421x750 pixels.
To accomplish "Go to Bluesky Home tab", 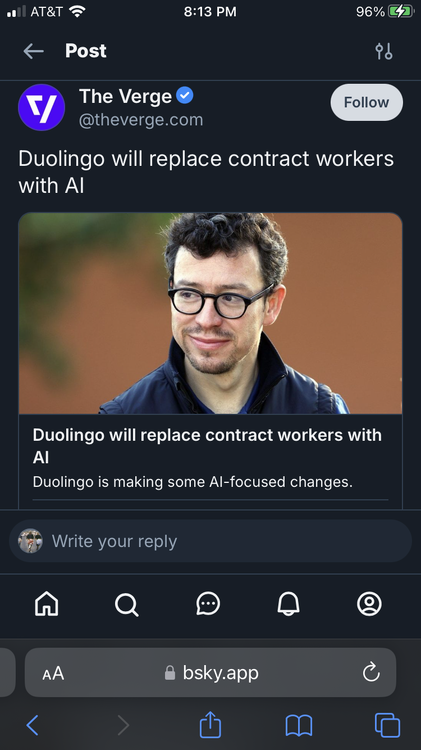I will click(x=47, y=604).
